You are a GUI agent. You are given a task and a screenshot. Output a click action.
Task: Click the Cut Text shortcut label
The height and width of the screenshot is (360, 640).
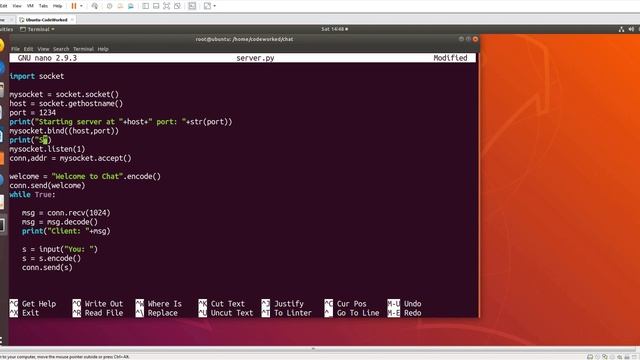click(x=228, y=304)
